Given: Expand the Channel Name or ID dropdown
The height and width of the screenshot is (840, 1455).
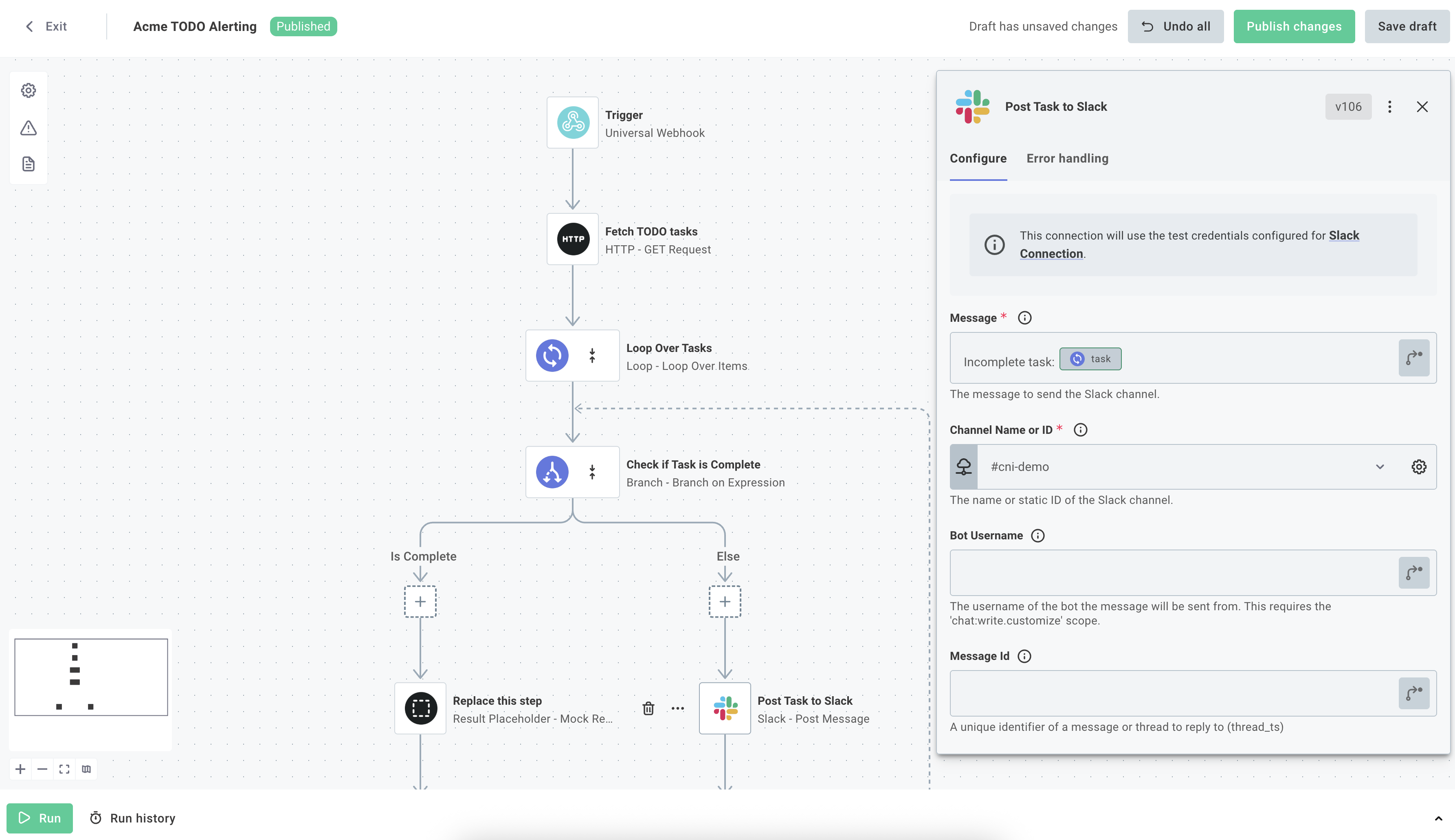Looking at the screenshot, I should (1380, 467).
